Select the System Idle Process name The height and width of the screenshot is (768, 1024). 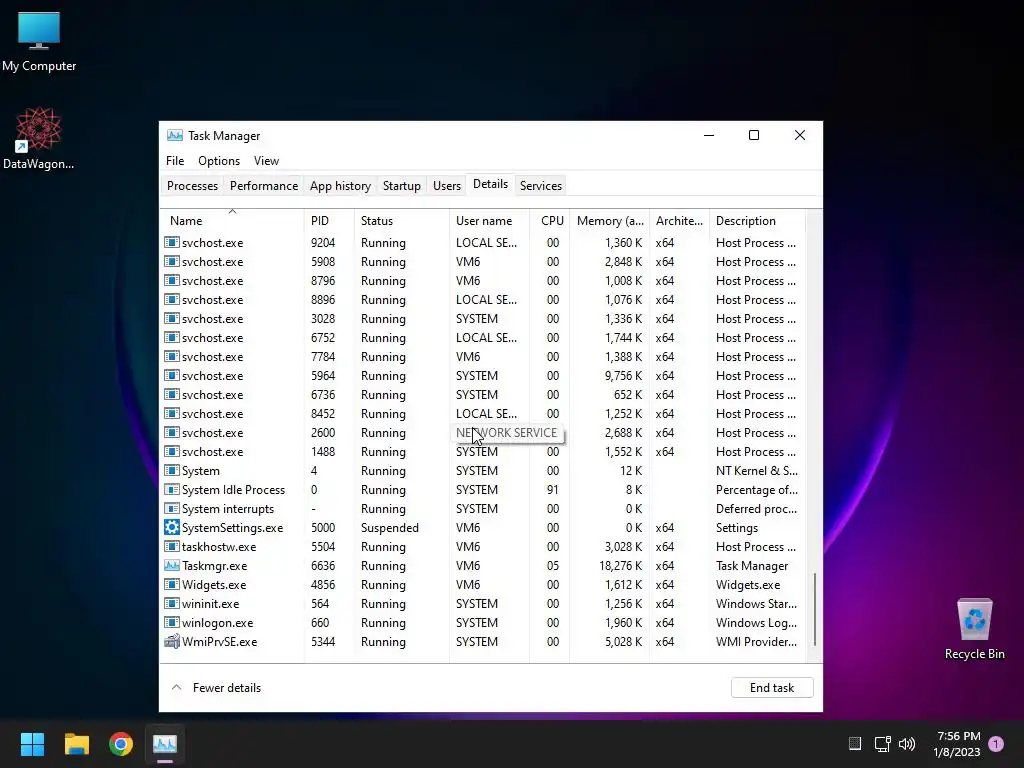233,490
